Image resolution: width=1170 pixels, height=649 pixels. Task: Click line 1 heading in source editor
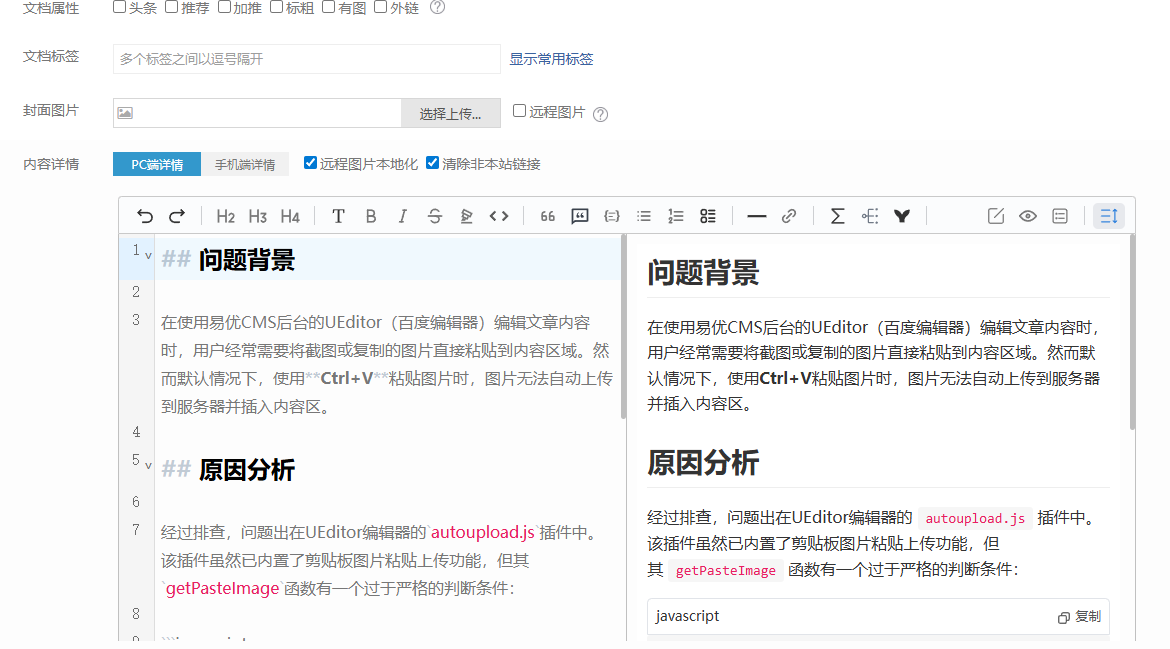[246, 260]
